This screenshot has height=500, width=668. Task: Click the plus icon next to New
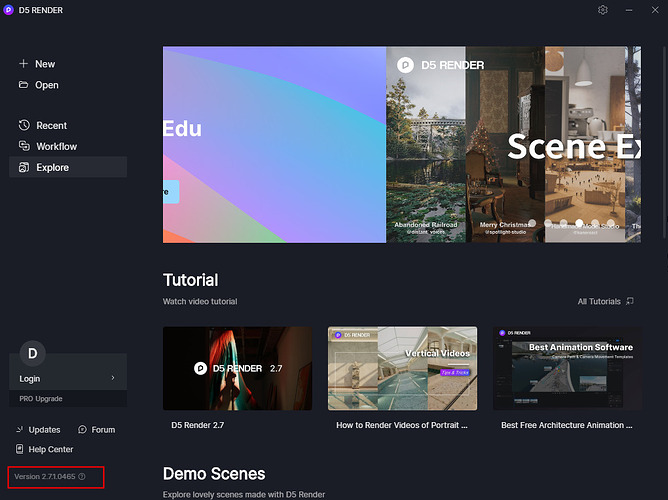[x=23, y=64]
